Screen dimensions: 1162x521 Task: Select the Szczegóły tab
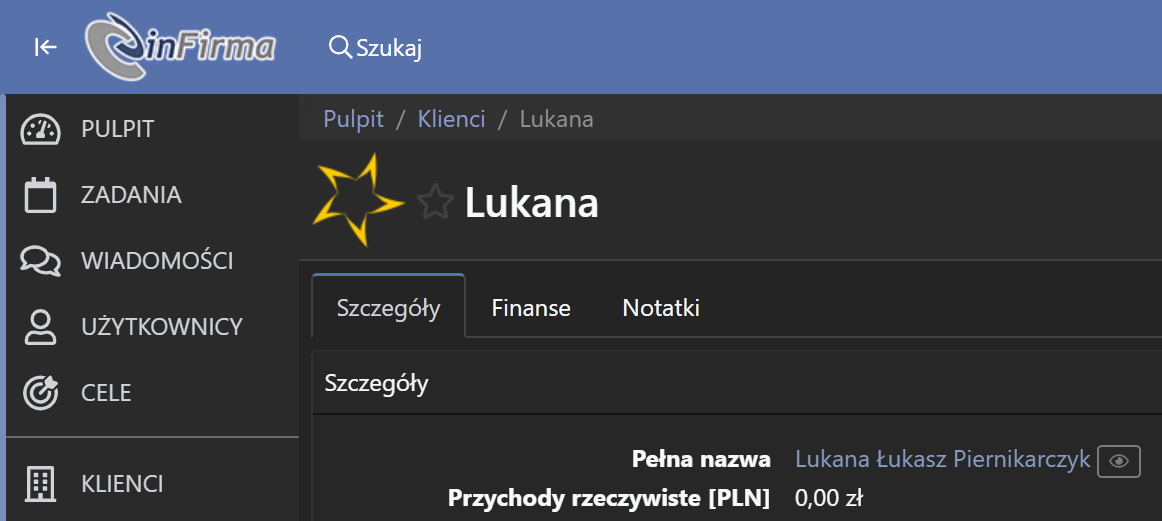388,306
